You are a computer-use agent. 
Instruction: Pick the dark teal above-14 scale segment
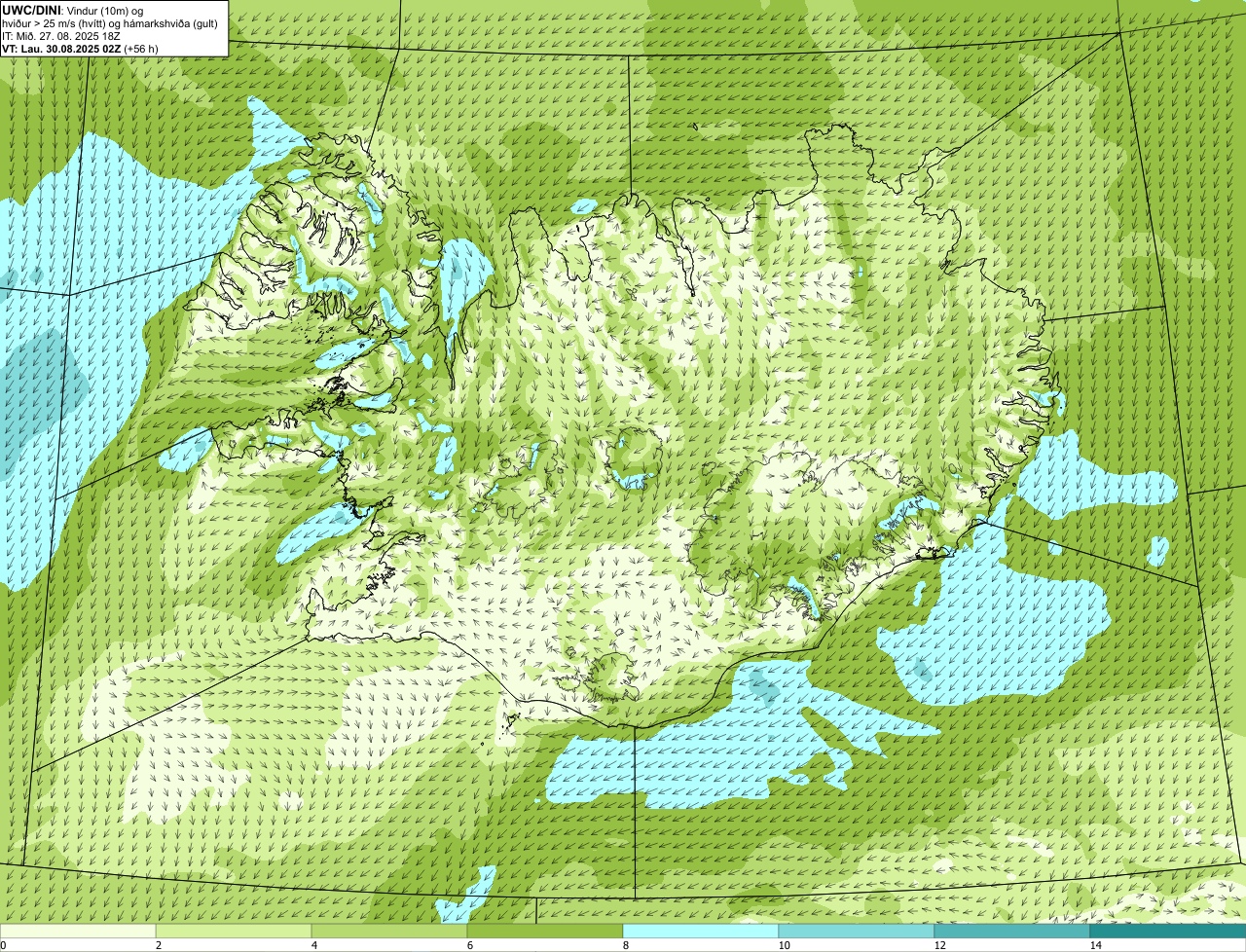pos(1168,932)
